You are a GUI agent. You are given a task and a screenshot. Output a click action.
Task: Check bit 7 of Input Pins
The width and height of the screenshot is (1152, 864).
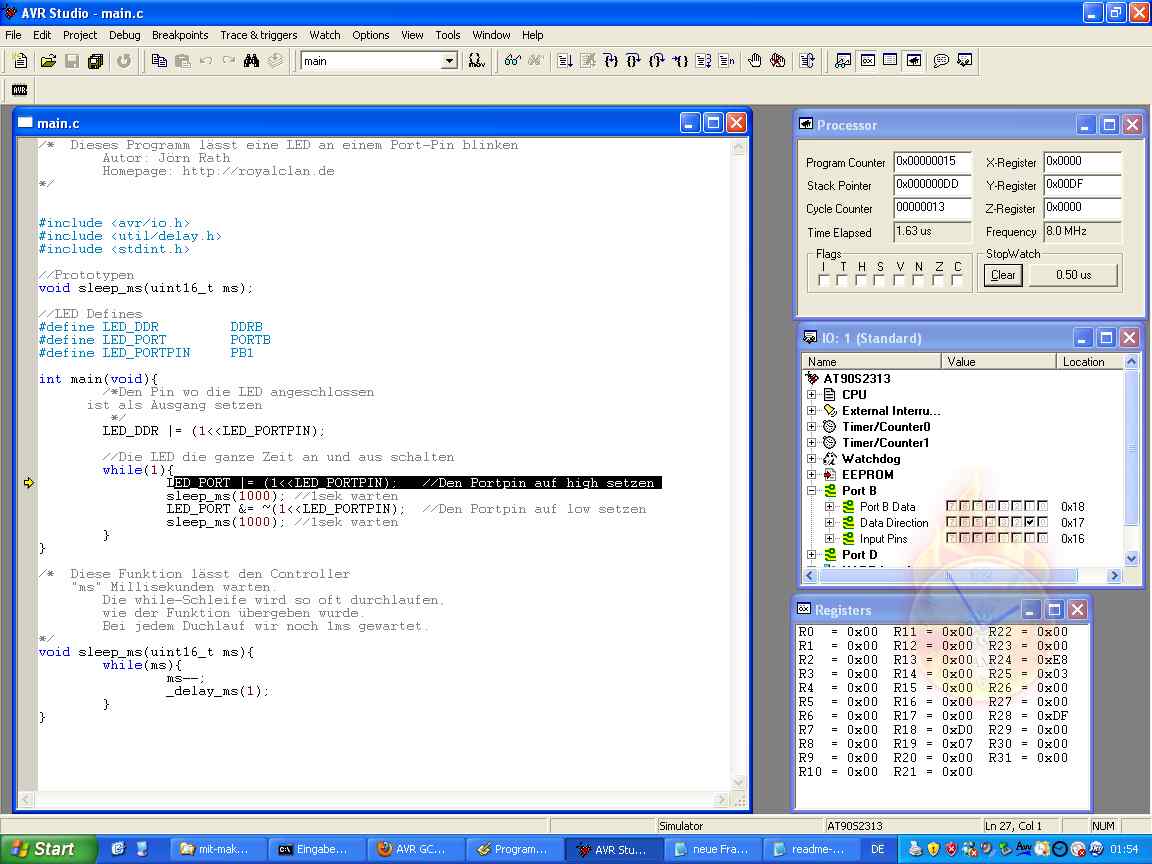tap(951, 539)
